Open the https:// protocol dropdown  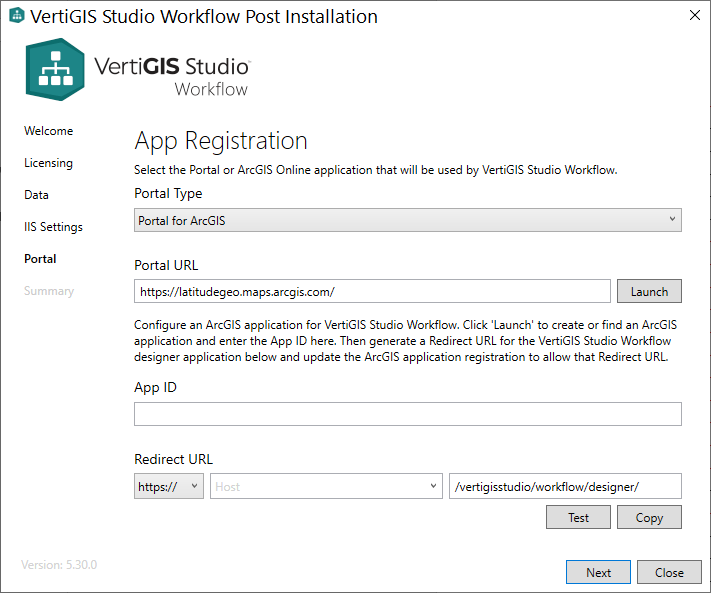click(169, 486)
